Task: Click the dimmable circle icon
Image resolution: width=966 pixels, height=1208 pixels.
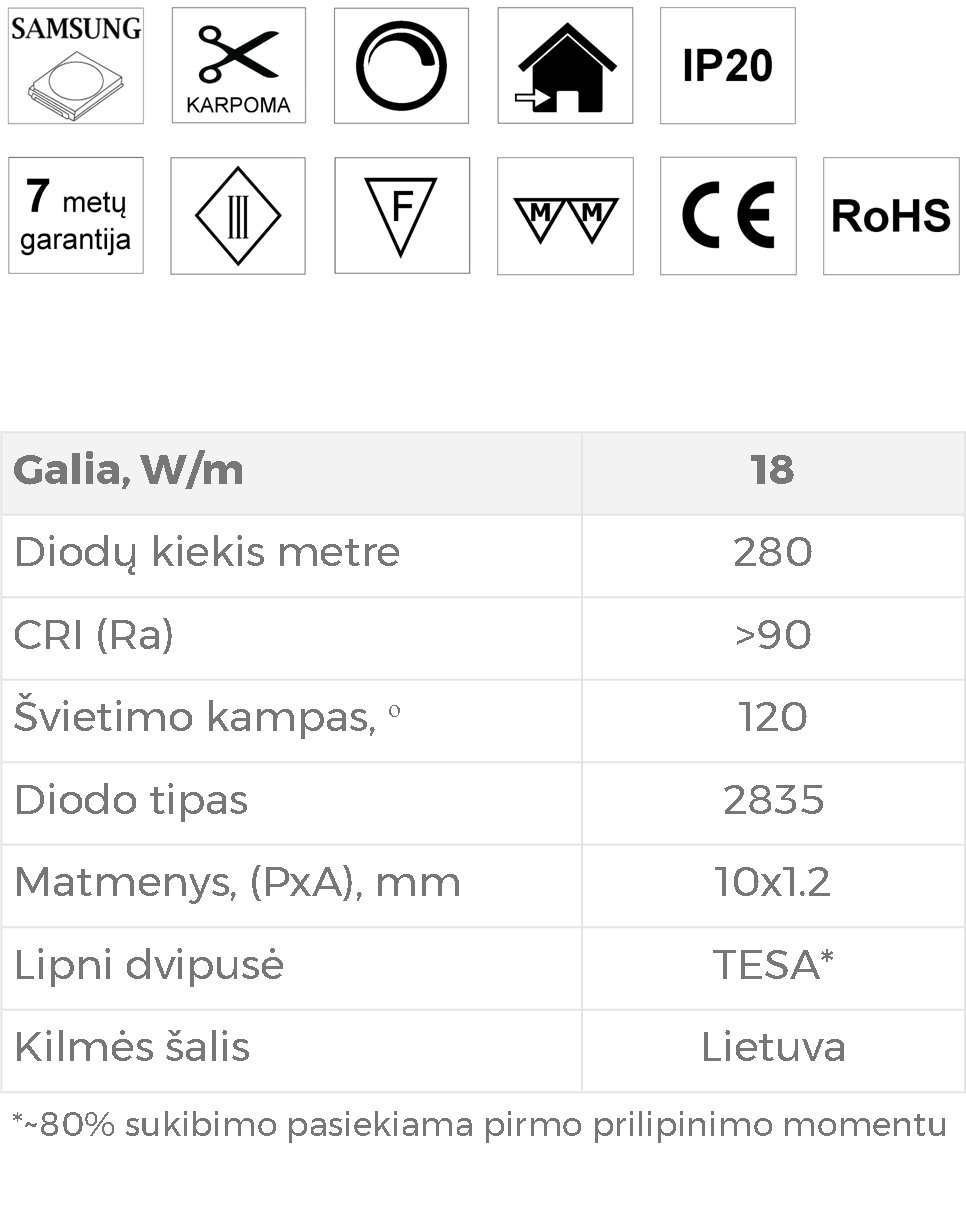Action: [401, 66]
